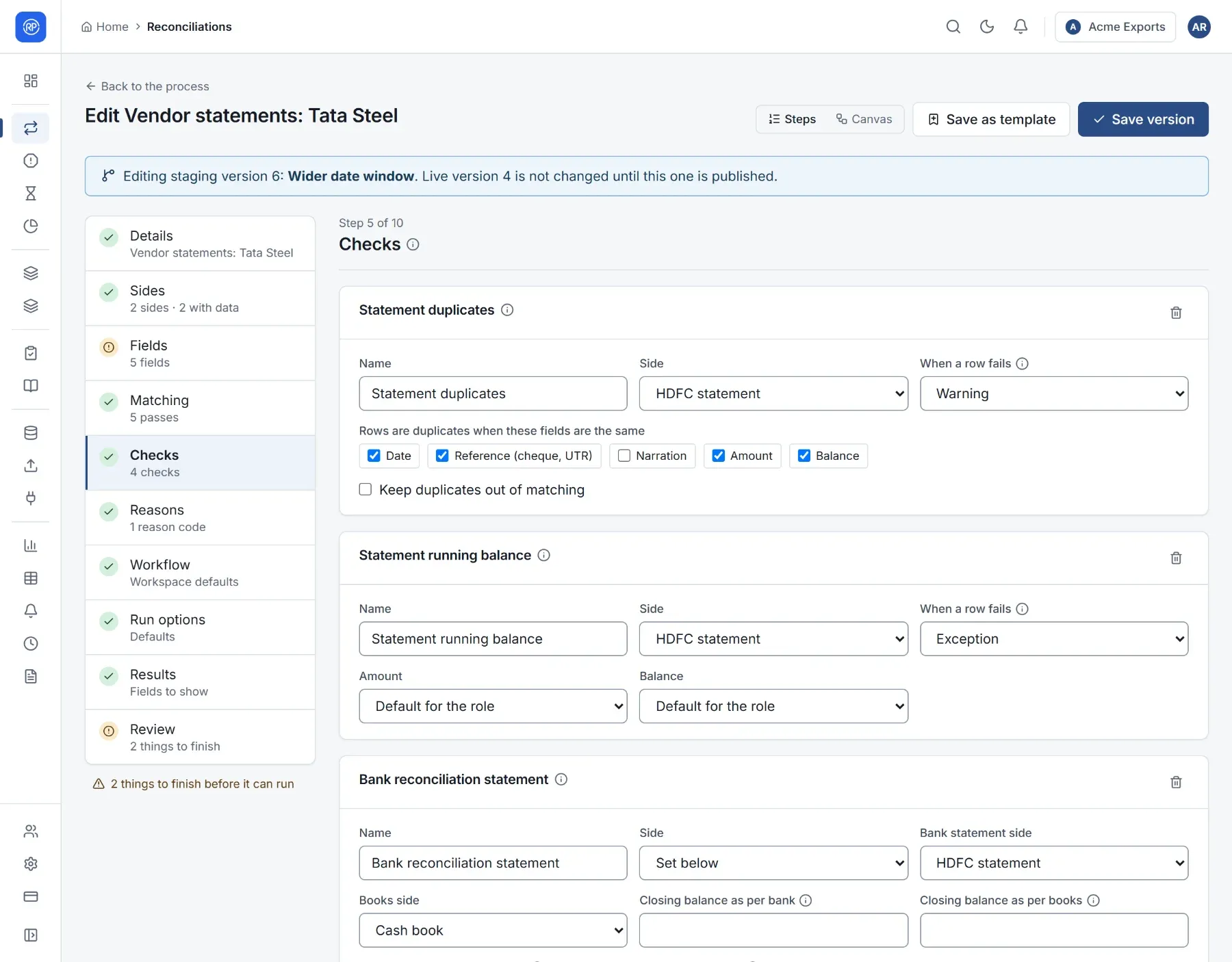The width and height of the screenshot is (1232, 962).
Task: Click the app logo in top-left corner
Action: coord(31,27)
